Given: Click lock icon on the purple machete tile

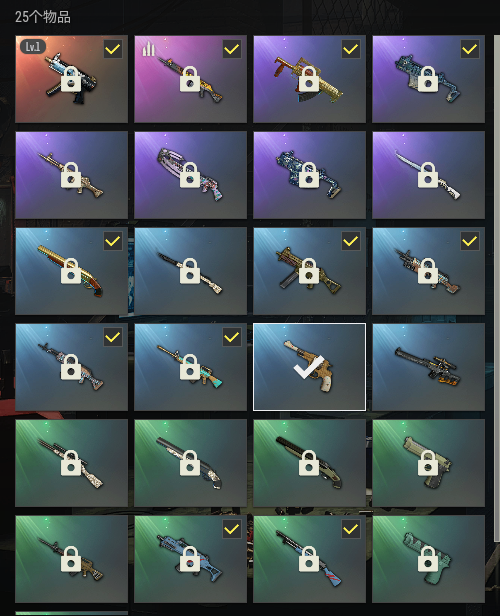Looking at the screenshot, I should pyautogui.click(x=428, y=175).
